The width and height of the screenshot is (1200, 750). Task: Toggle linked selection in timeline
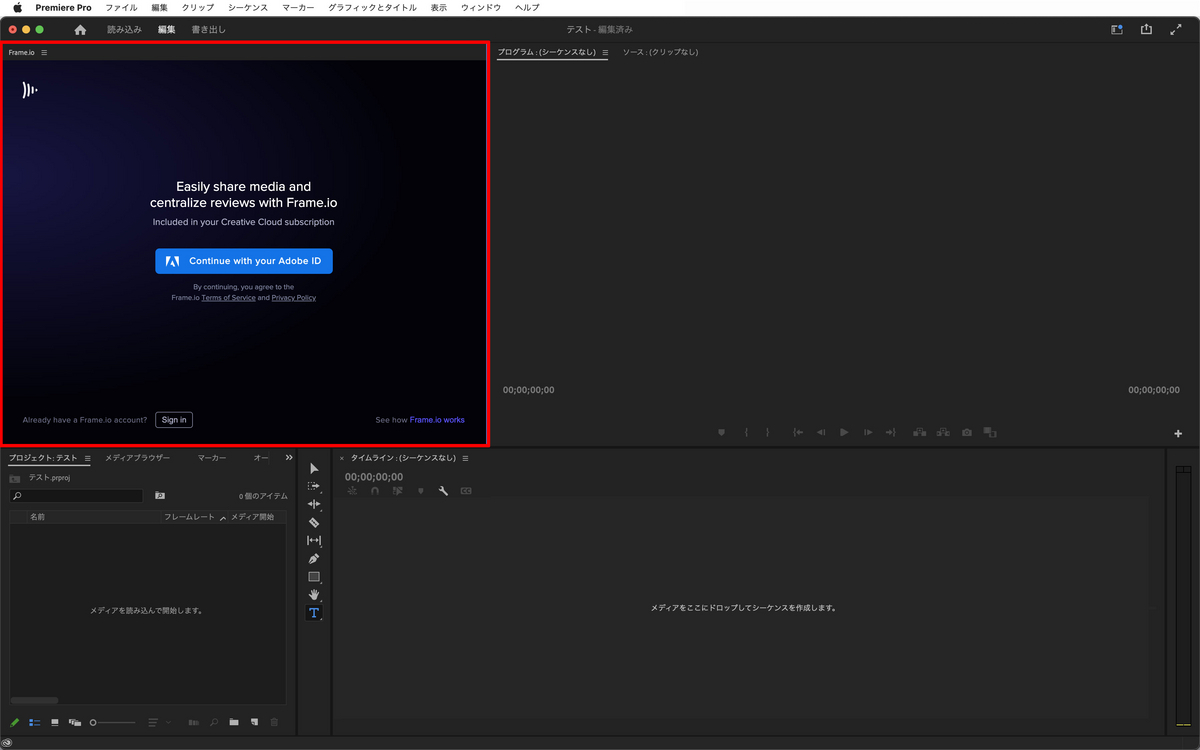coord(398,491)
